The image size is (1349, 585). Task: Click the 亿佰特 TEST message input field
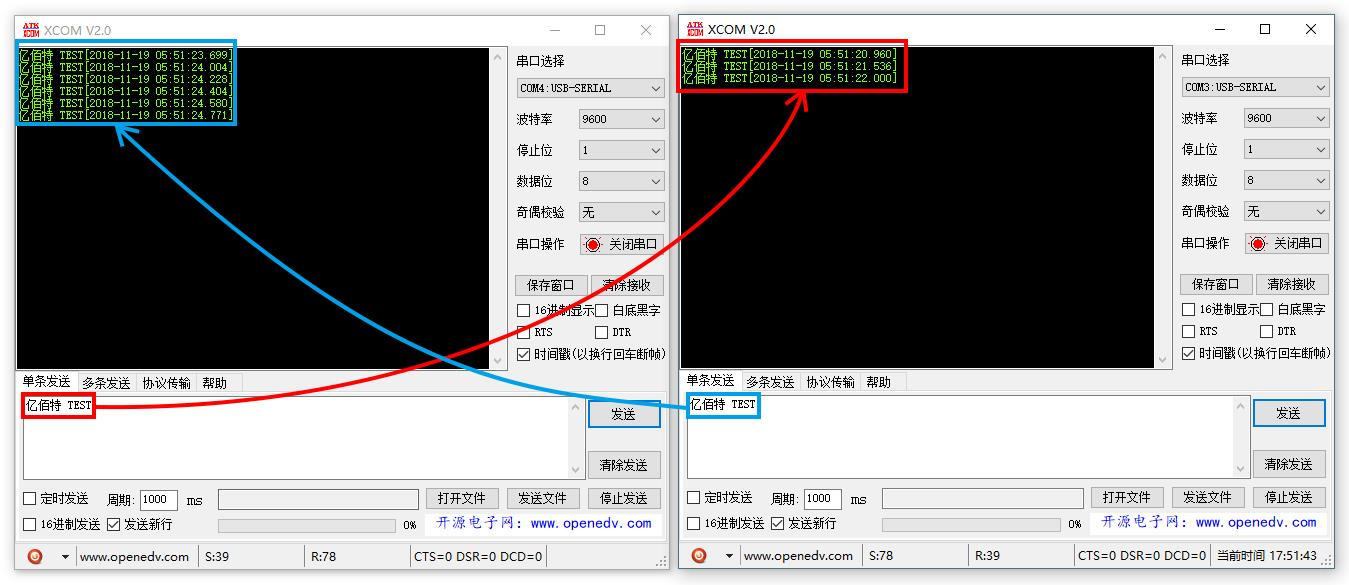point(57,405)
